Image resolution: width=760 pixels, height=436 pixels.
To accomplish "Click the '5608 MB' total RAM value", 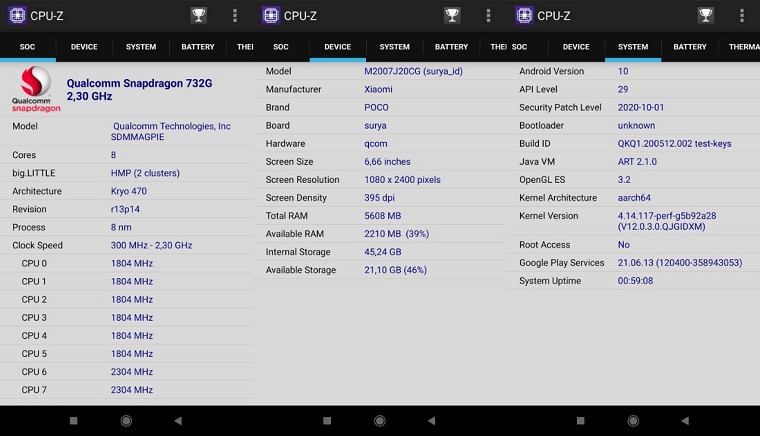I will coord(382,216).
